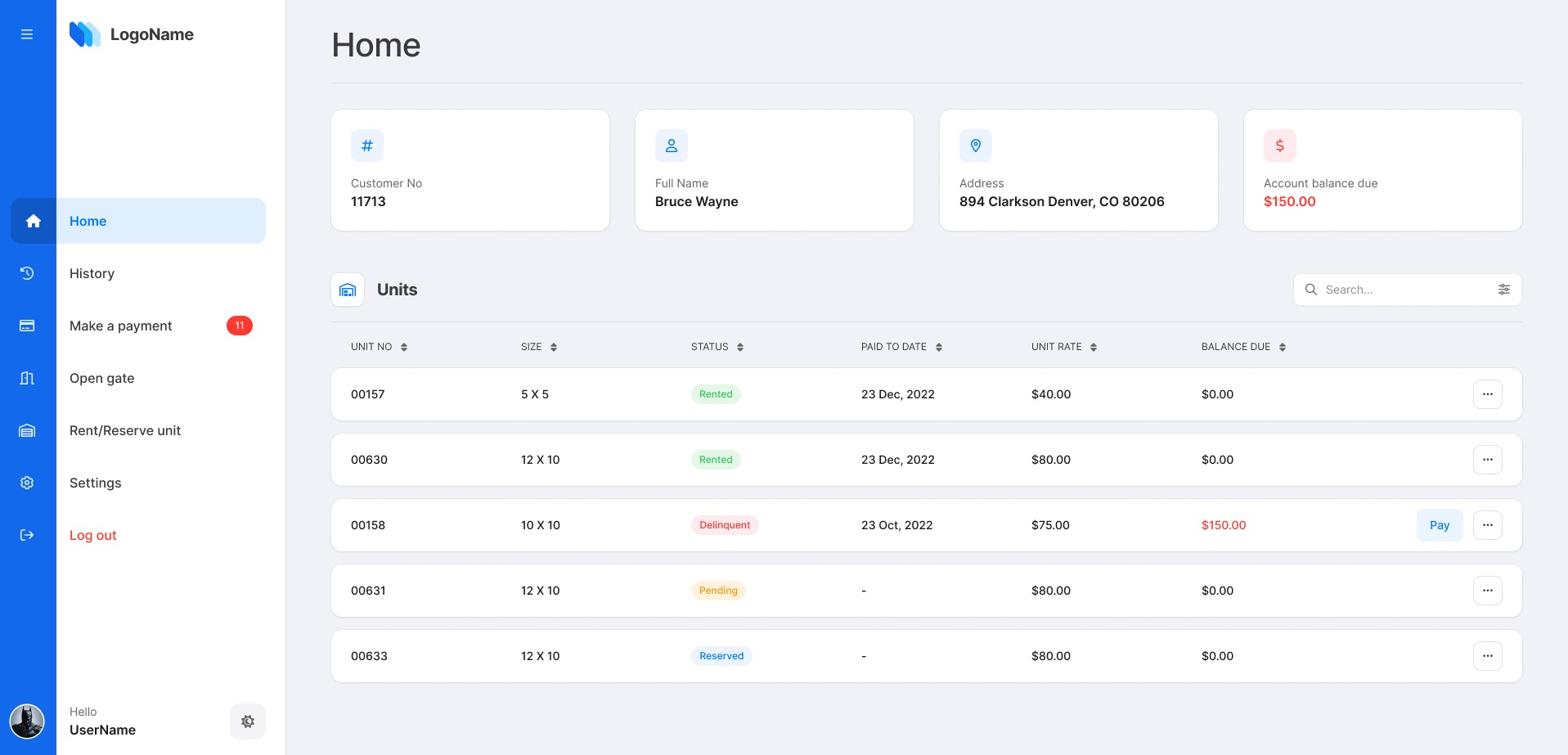1568x755 pixels.
Task: Open Settings menu item
Action: (x=96, y=483)
